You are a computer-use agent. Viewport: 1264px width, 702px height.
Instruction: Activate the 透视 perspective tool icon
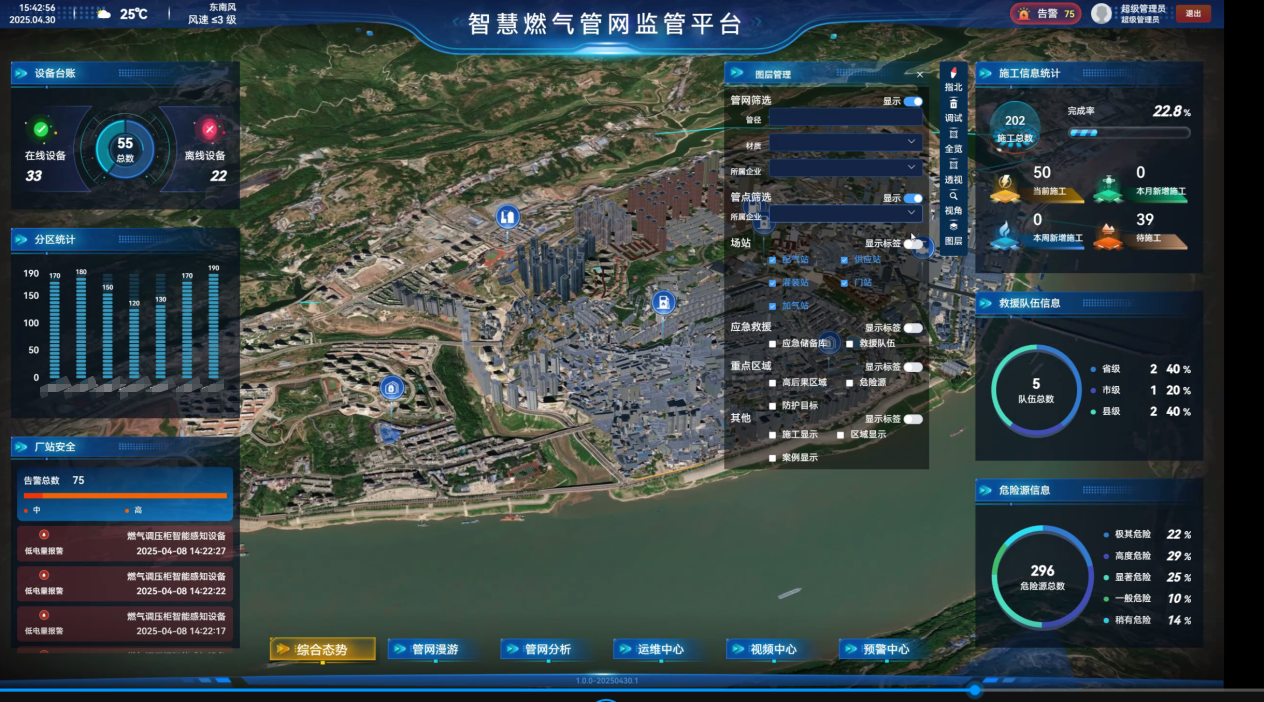(x=953, y=165)
